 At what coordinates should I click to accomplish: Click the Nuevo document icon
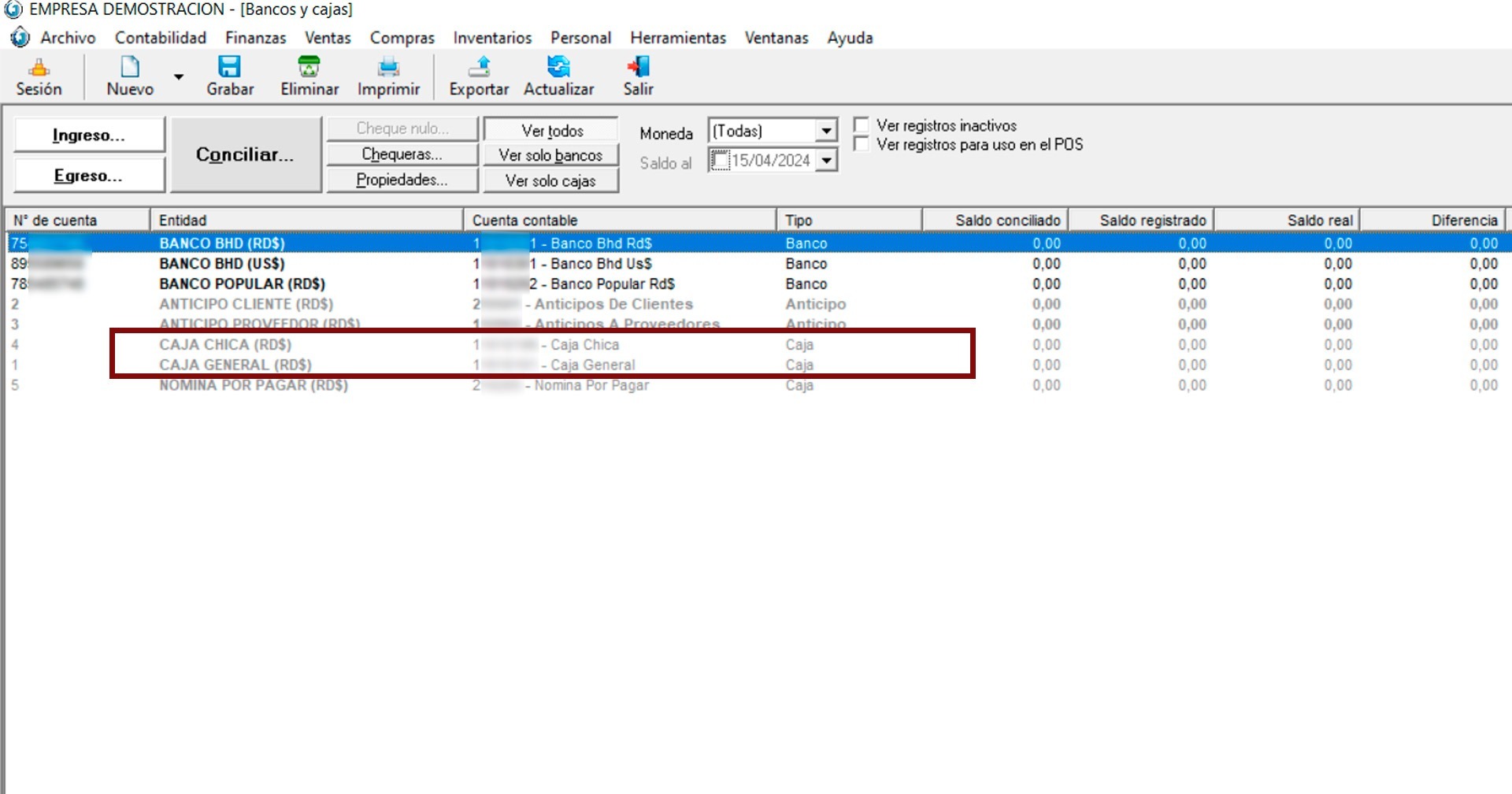130,68
